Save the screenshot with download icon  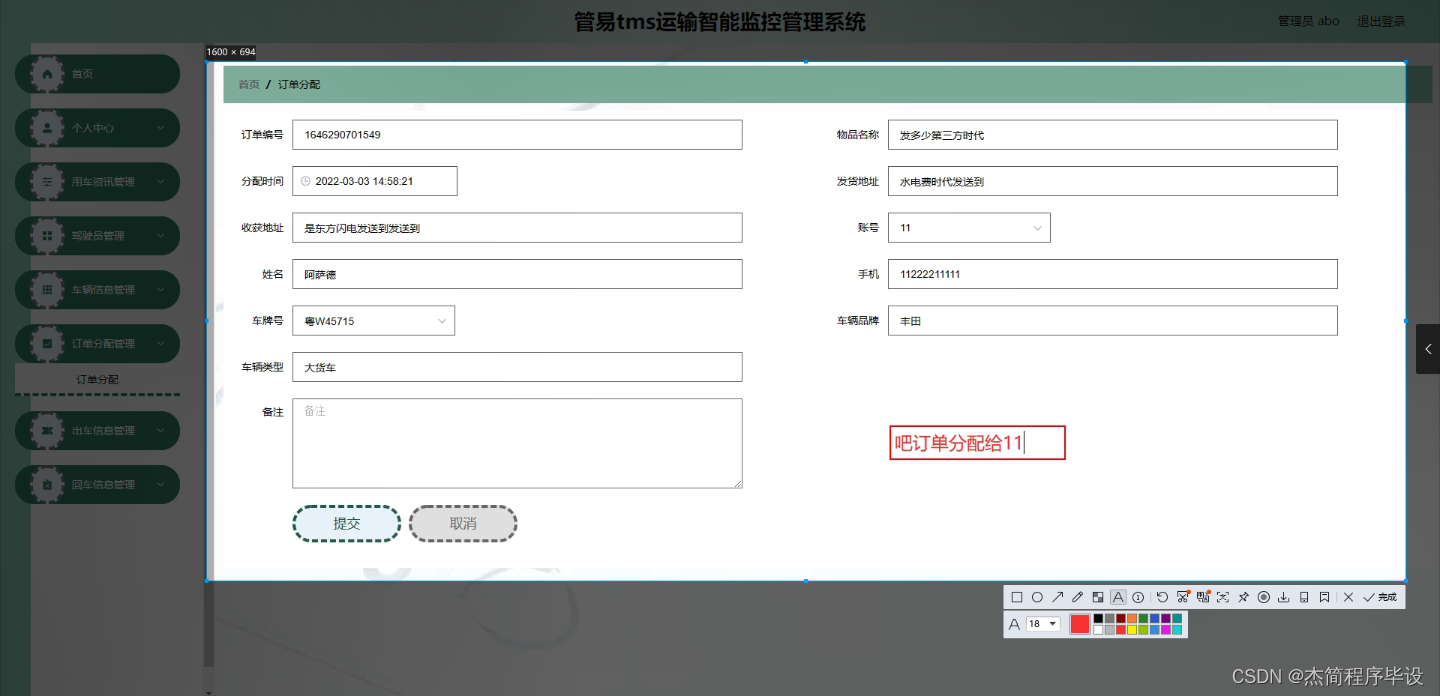(x=1283, y=597)
